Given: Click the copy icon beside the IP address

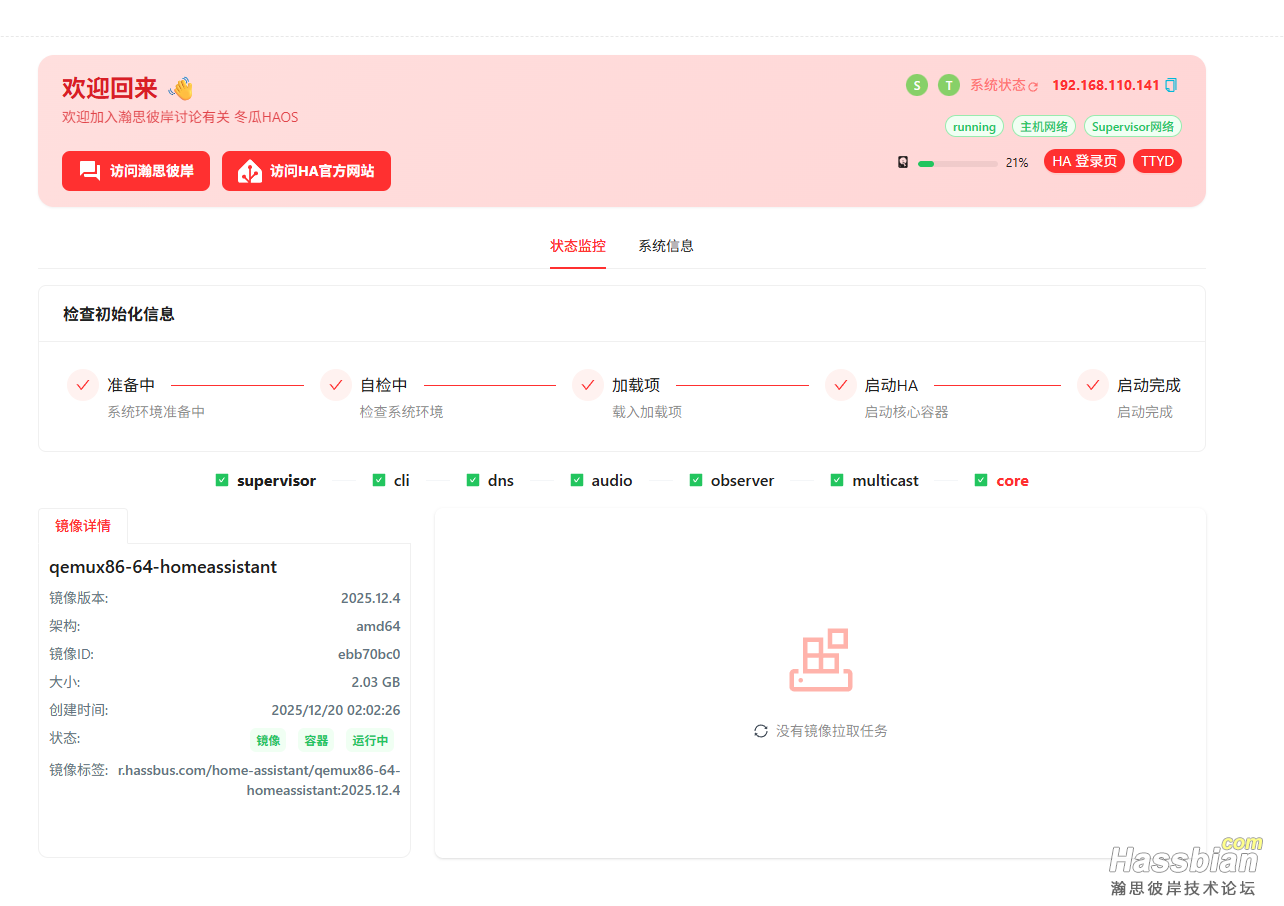Looking at the screenshot, I should tap(1171, 85).
